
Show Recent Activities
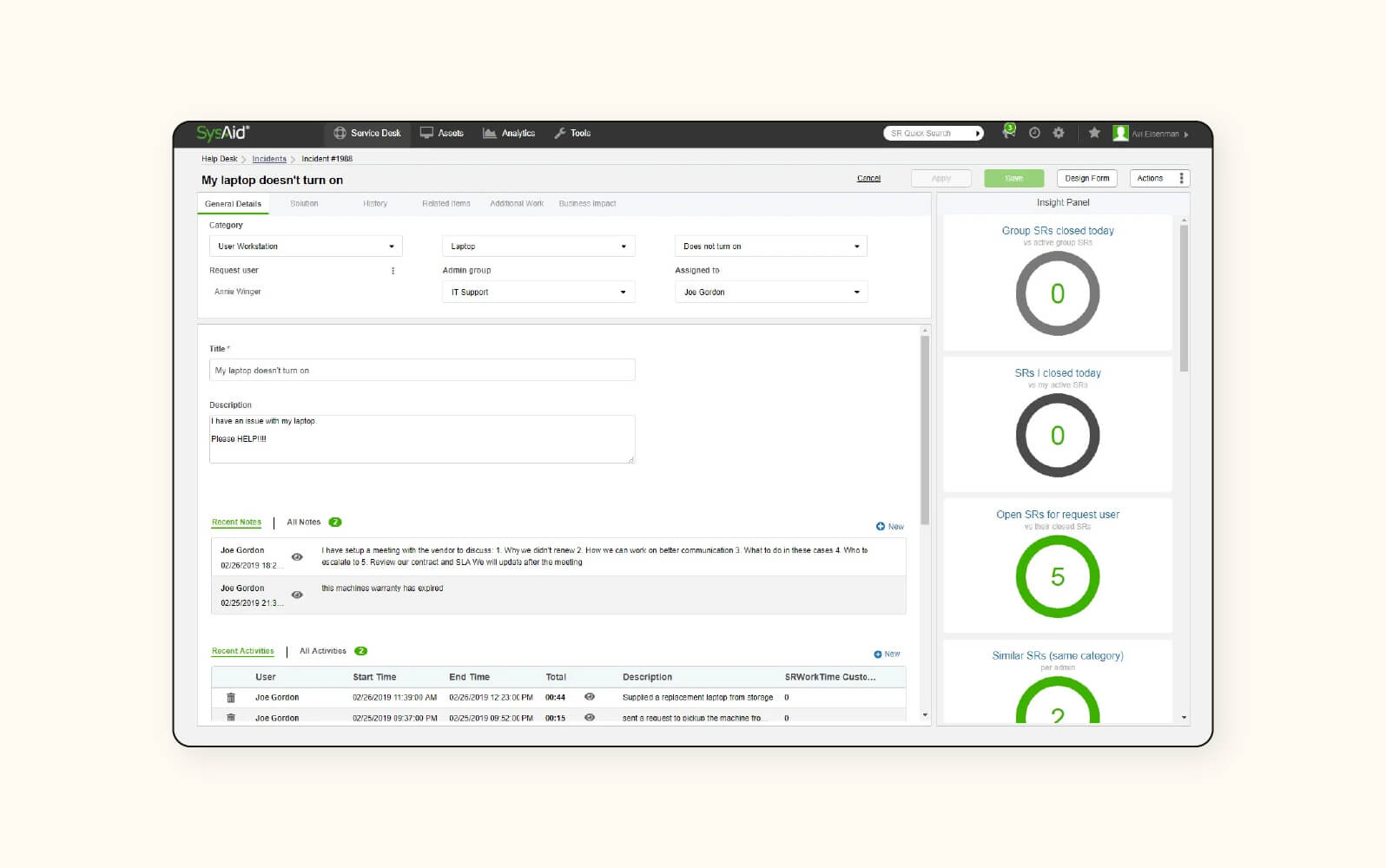click(242, 651)
